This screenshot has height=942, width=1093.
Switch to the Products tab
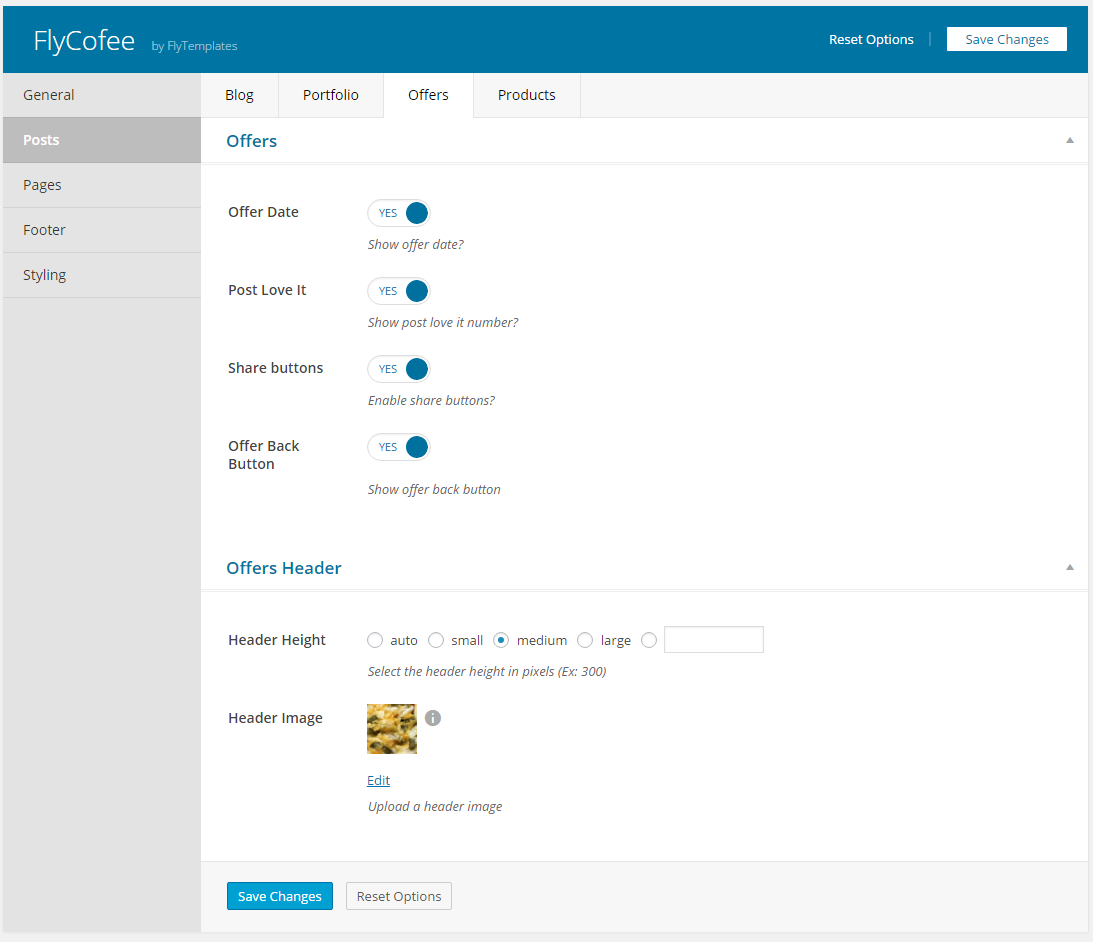point(526,95)
